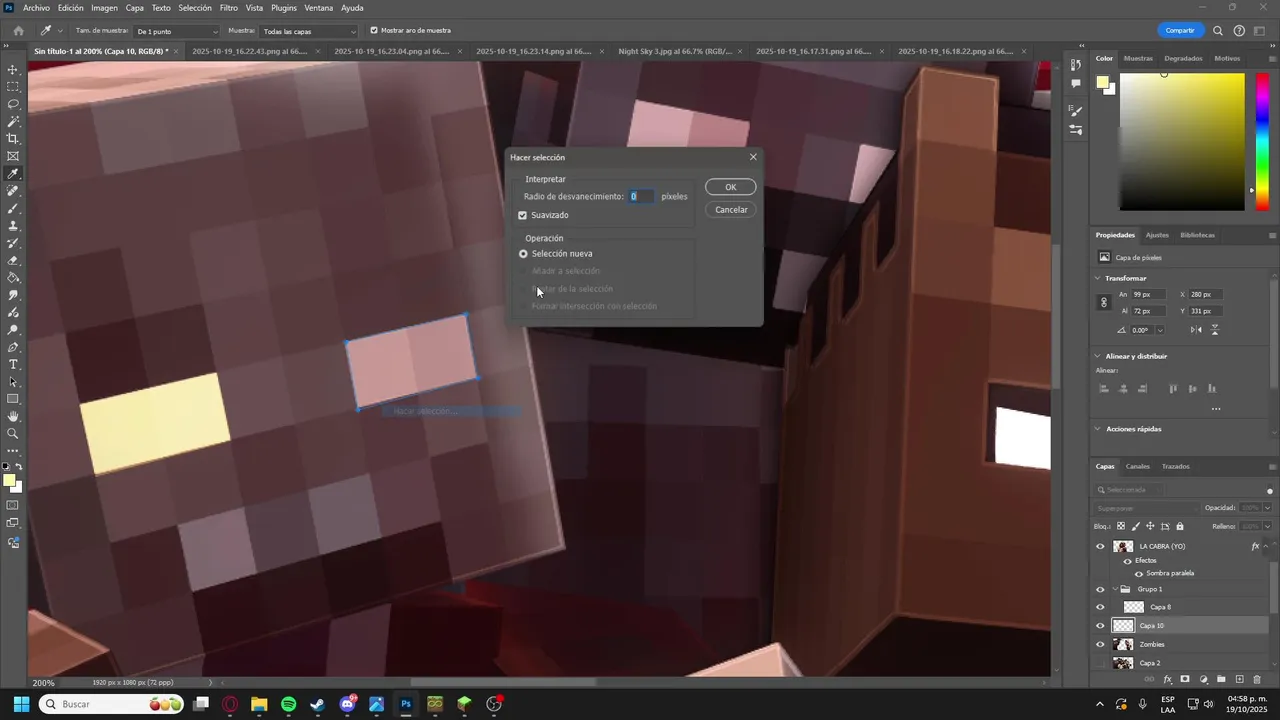This screenshot has width=1280, height=720.
Task: Select the Rectangular Marquee tool
Action: [13, 87]
